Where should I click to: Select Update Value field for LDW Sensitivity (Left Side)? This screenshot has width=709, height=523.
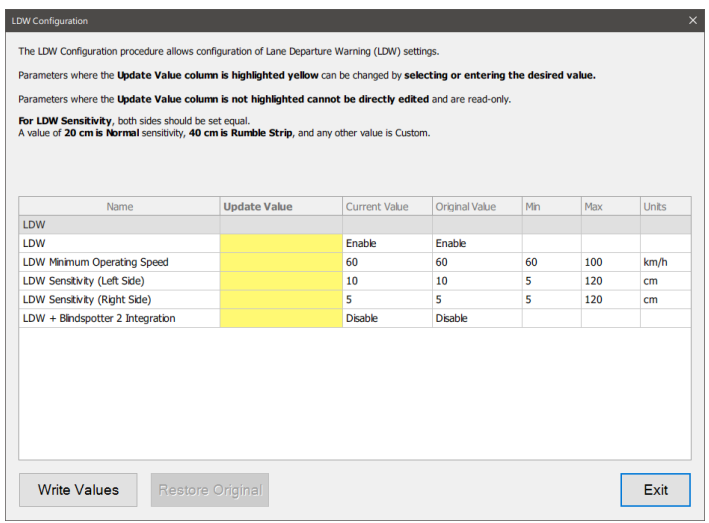(x=281, y=281)
